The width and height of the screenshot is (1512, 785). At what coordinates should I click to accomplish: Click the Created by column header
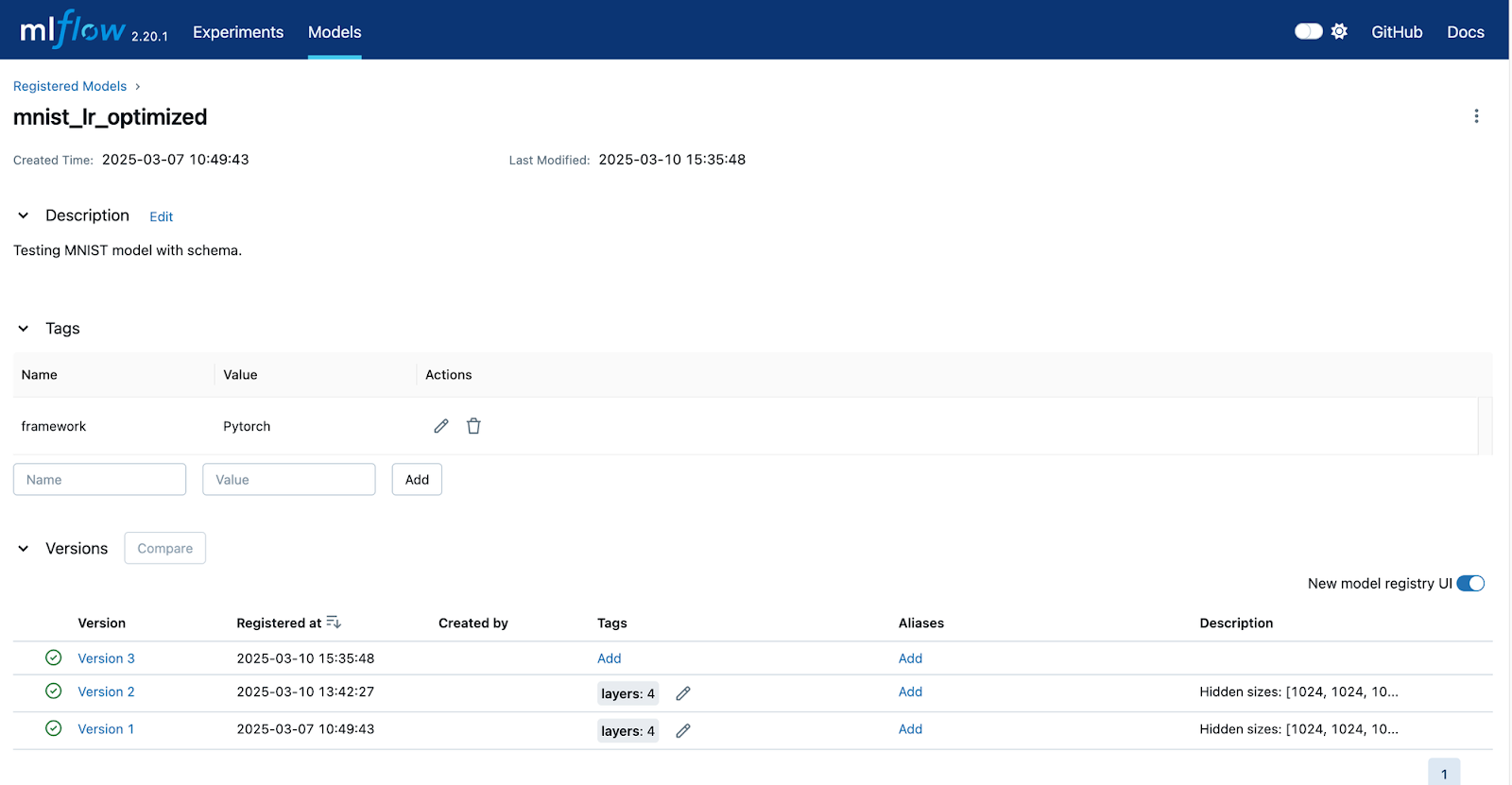pos(473,623)
